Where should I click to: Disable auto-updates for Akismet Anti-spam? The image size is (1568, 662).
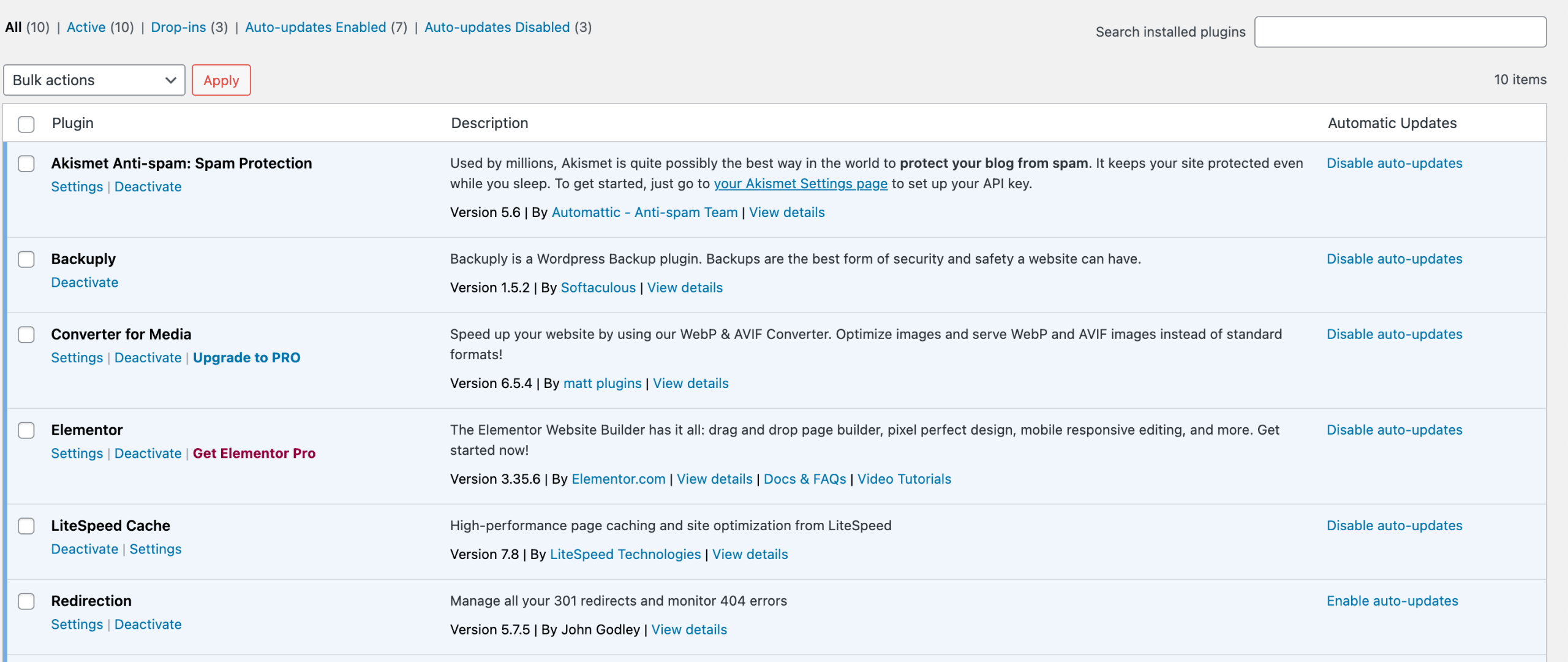[x=1395, y=163]
